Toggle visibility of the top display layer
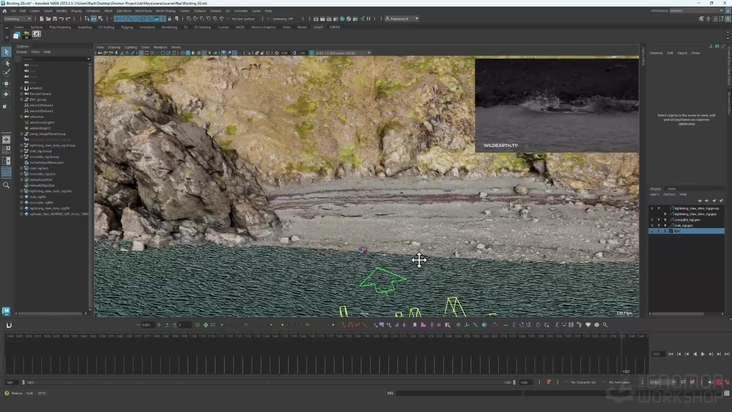This screenshot has height=412, width=732. click(x=653, y=208)
